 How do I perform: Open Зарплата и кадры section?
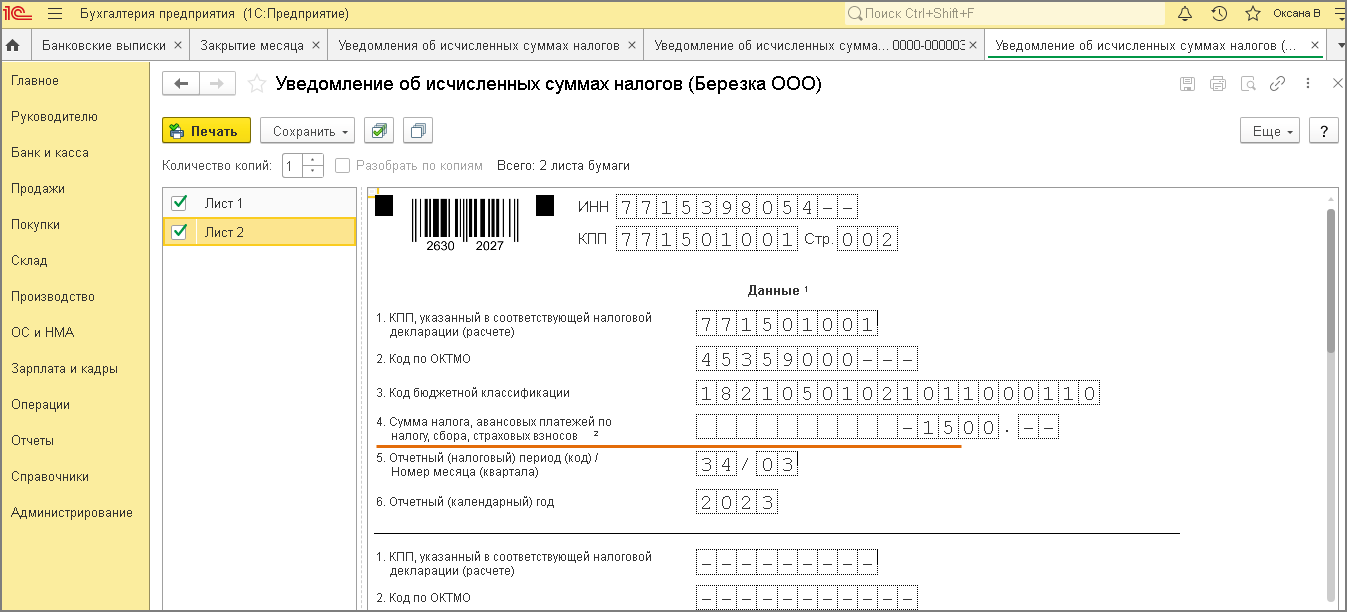tap(64, 368)
